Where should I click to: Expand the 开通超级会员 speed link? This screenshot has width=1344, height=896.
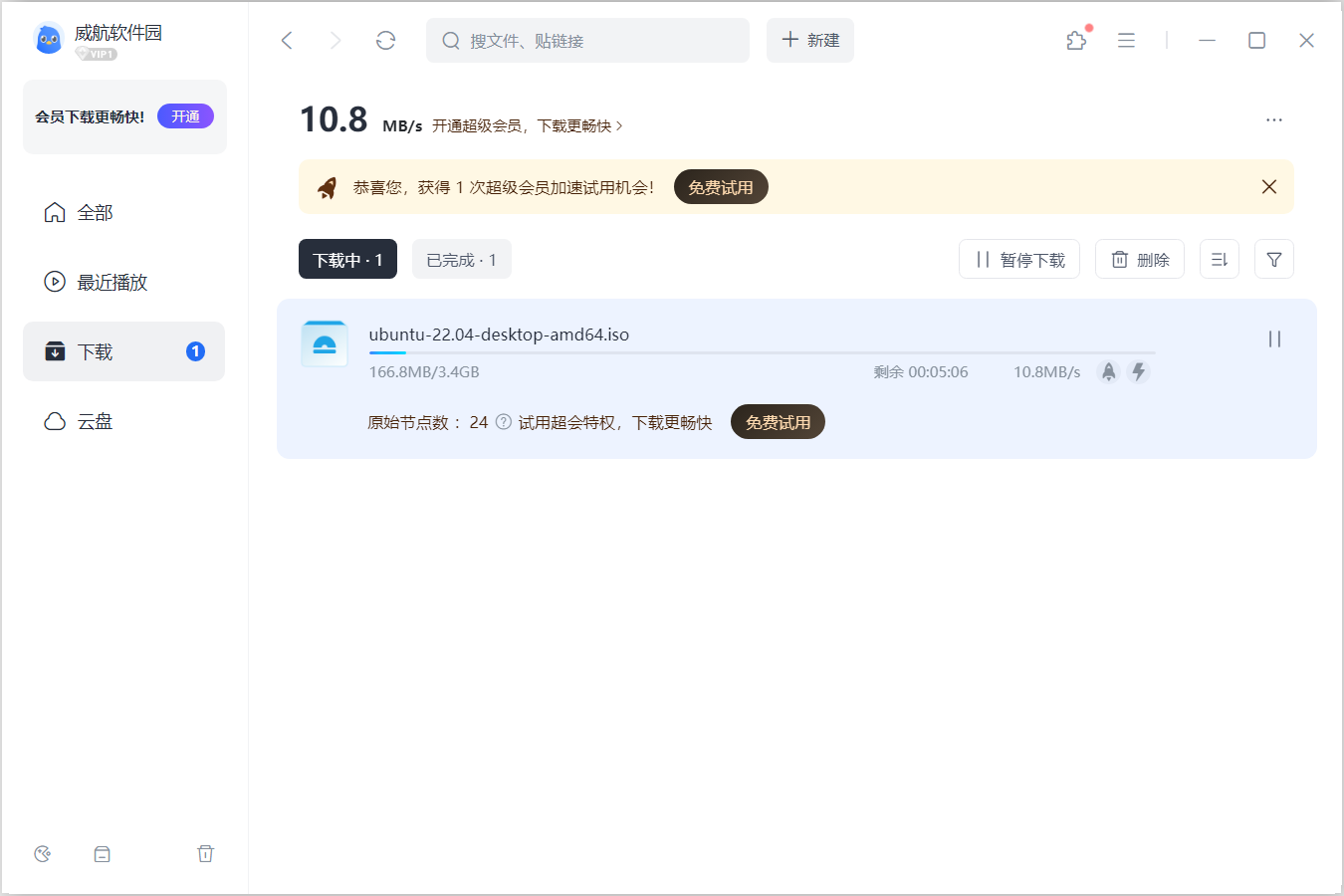pos(528,125)
